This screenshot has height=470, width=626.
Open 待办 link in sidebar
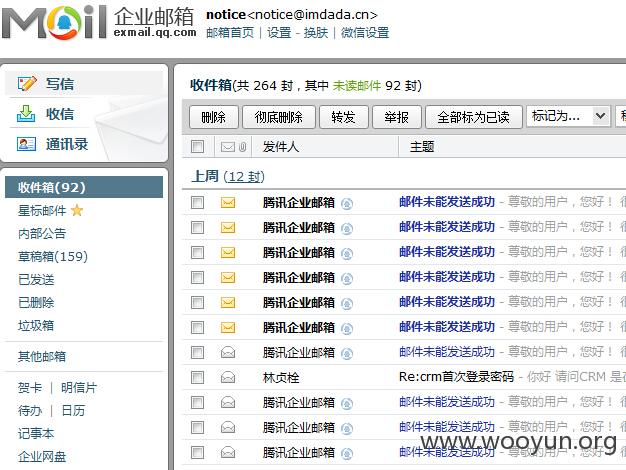(30, 411)
